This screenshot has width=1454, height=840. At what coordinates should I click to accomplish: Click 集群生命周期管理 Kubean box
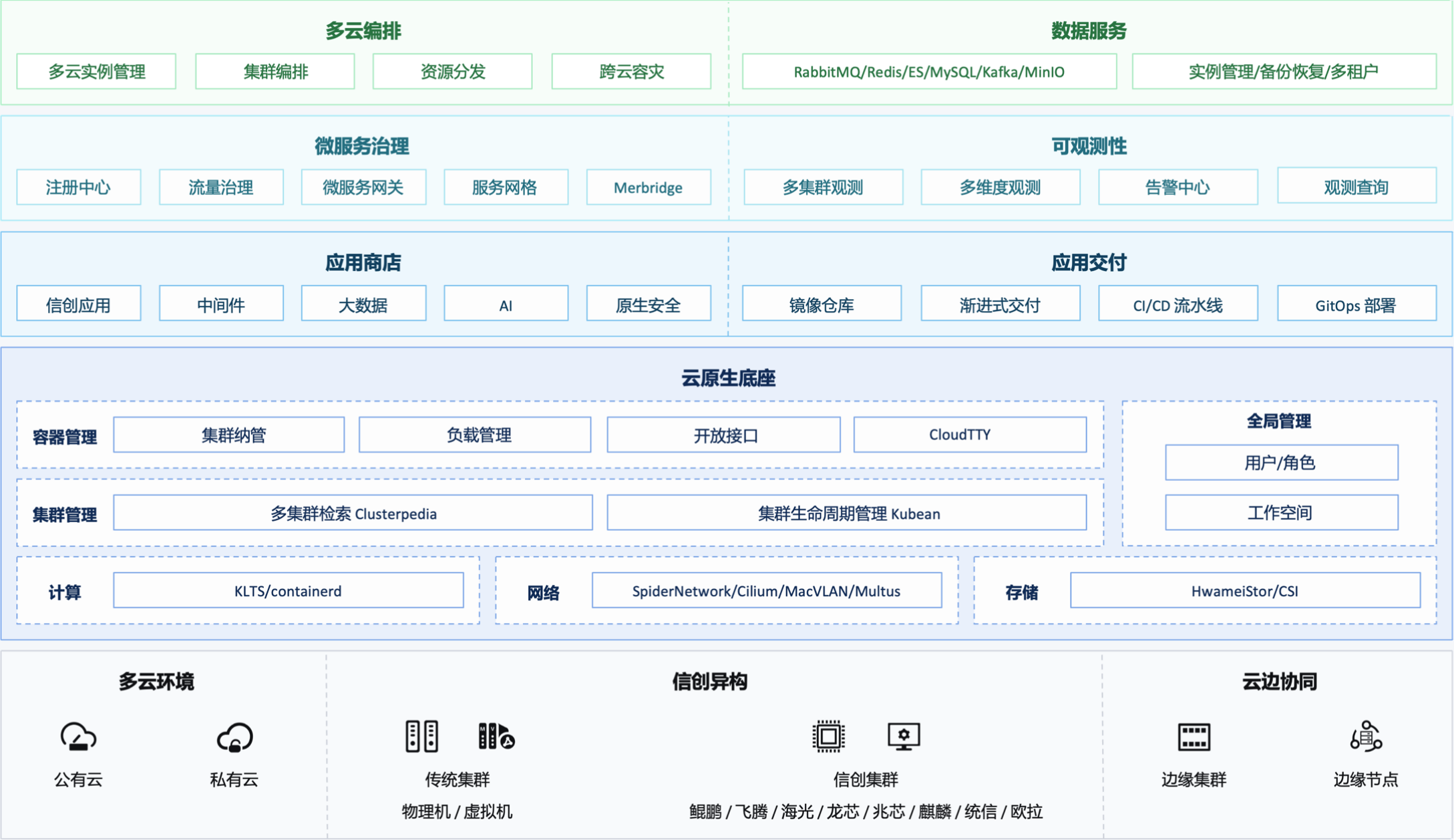[846, 513]
